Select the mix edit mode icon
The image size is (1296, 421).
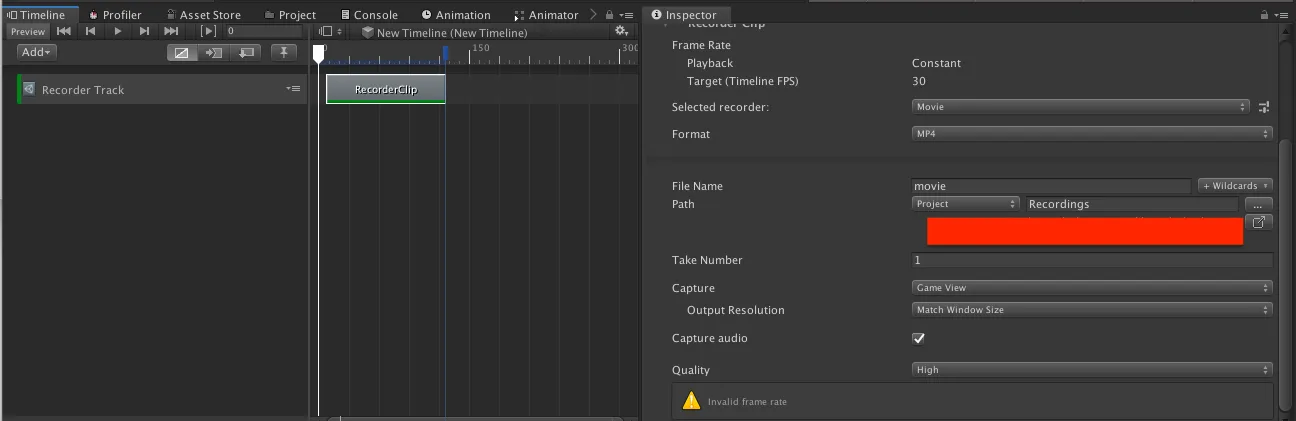181,52
